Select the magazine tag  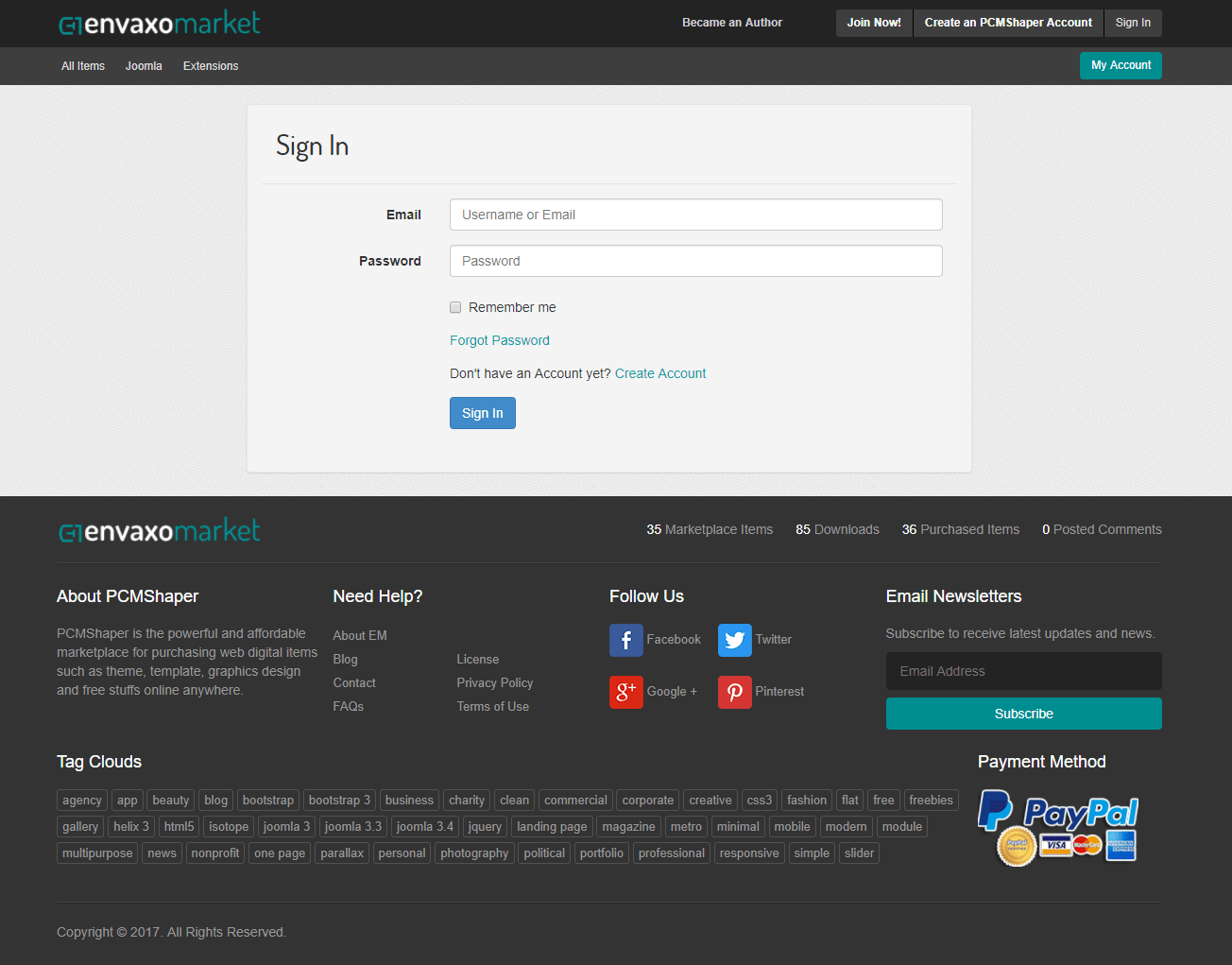pyautogui.click(x=628, y=827)
